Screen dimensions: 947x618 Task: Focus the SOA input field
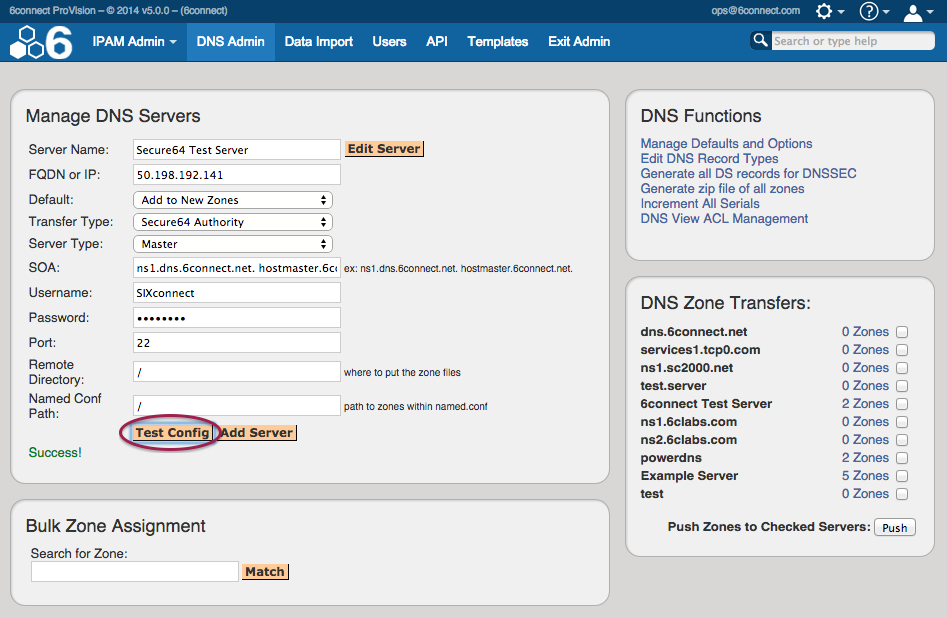pyautogui.click(x=237, y=268)
